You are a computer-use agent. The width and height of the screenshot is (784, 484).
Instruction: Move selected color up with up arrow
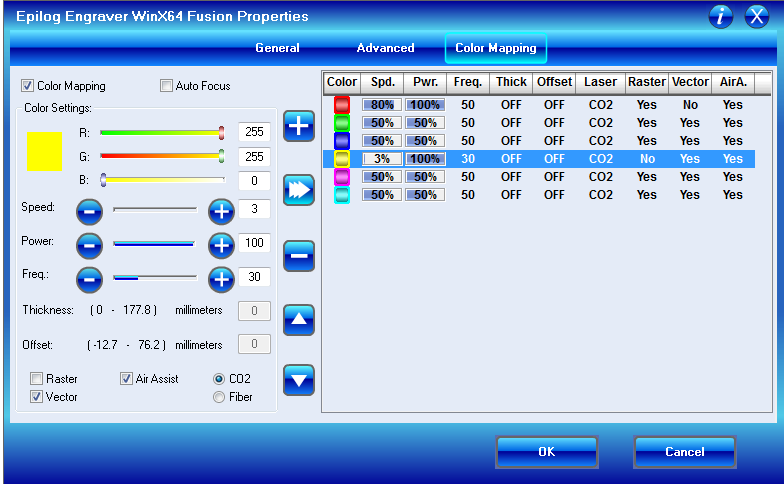click(299, 320)
